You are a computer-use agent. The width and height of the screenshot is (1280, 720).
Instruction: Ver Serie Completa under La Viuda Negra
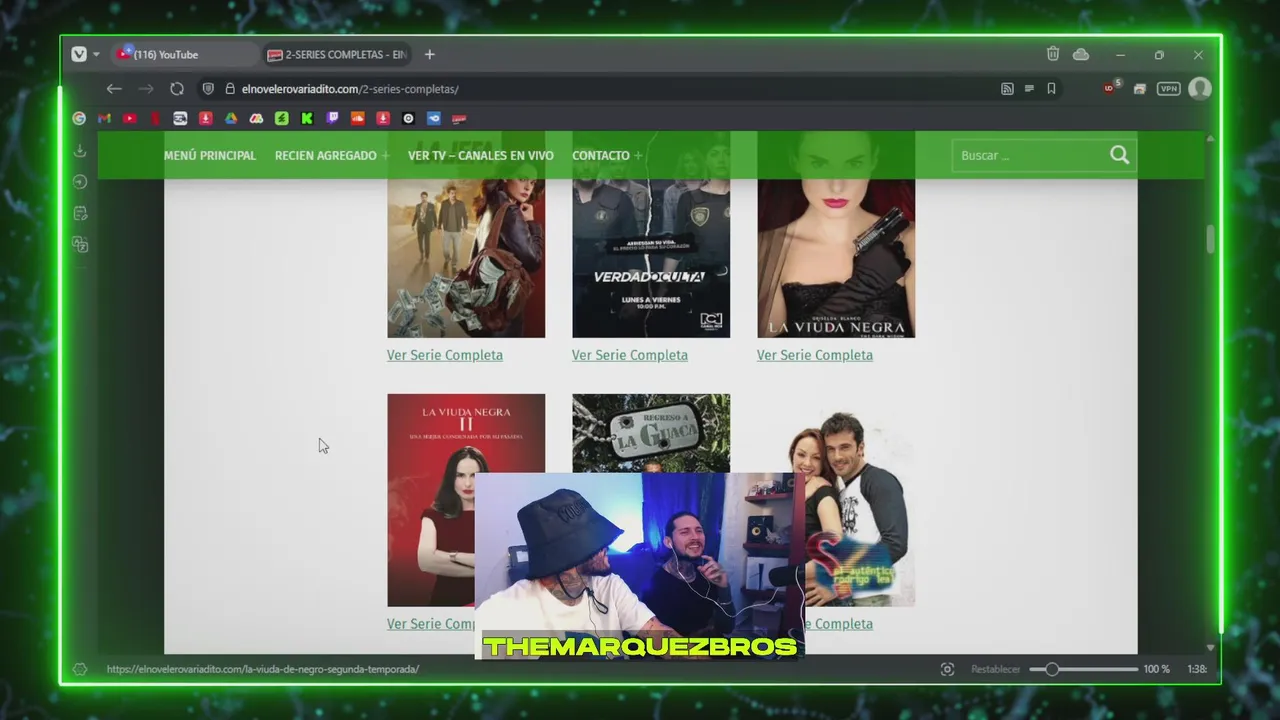click(x=815, y=355)
